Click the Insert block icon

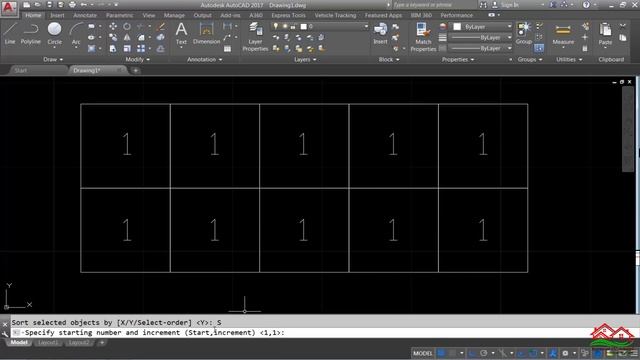[x=380, y=33]
